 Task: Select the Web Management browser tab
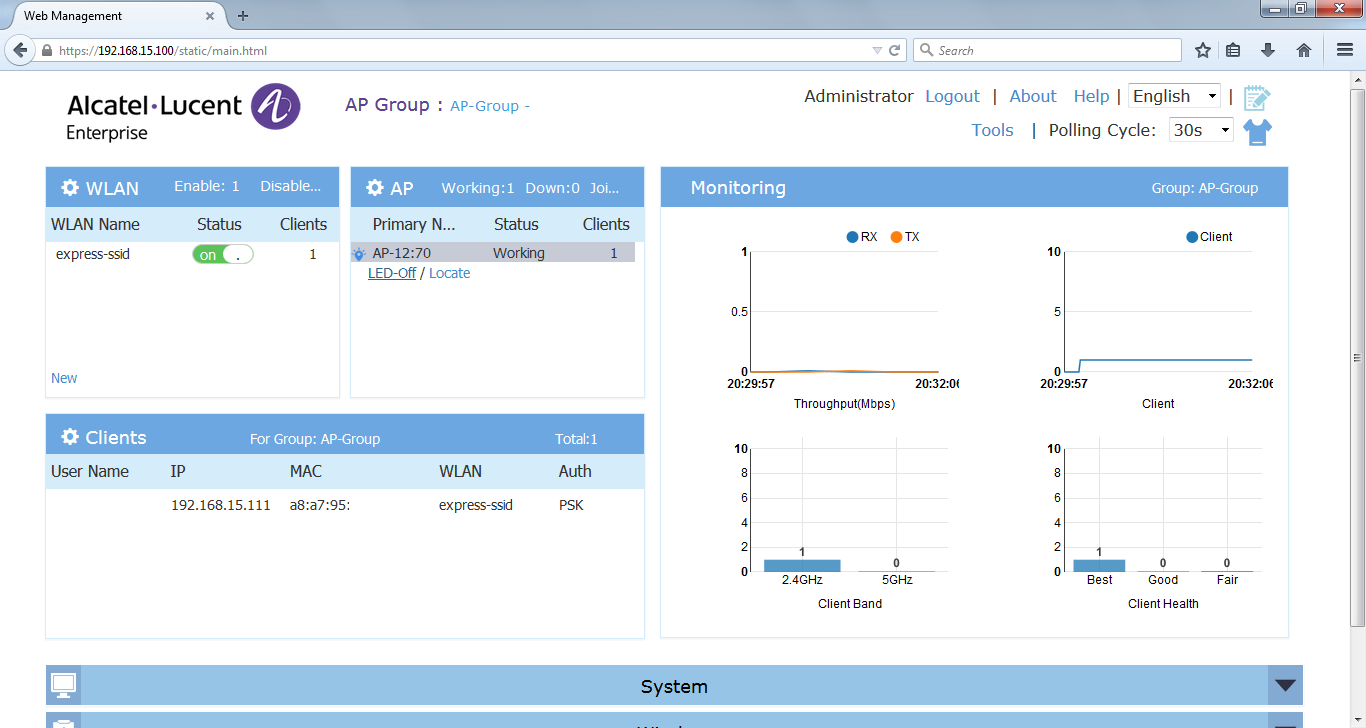tap(110, 16)
